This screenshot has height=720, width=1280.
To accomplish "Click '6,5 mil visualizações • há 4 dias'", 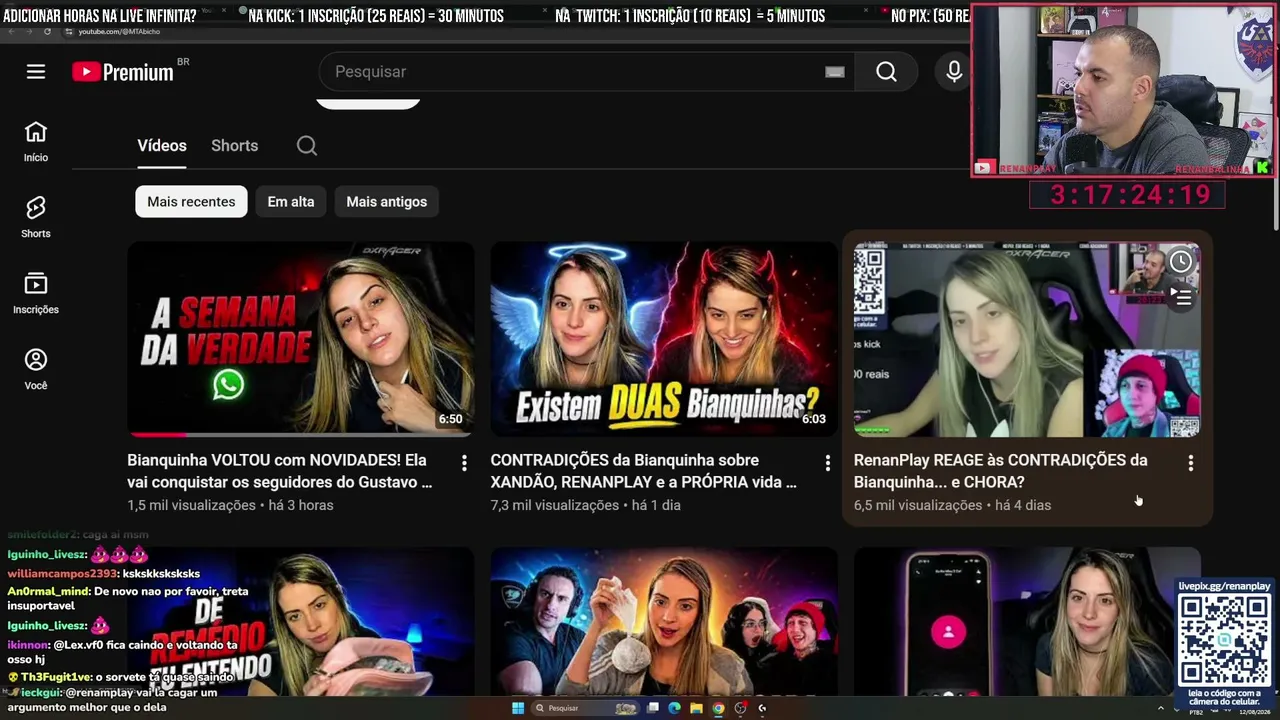I will [x=952, y=505].
